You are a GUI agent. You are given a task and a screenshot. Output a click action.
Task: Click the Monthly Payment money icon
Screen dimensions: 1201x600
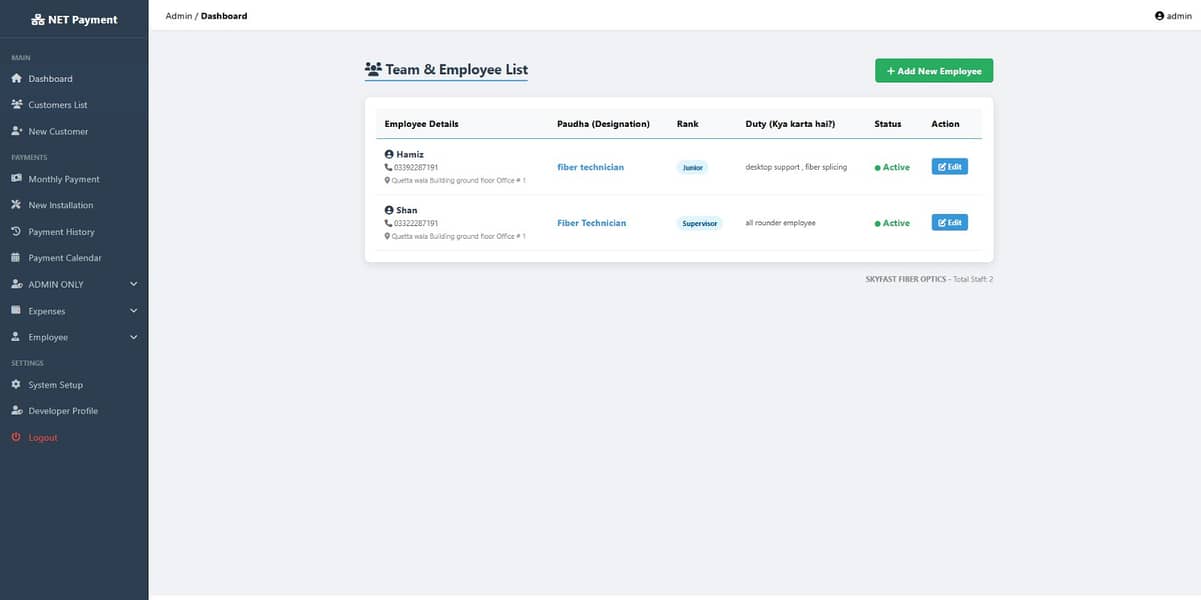point(16,179)
